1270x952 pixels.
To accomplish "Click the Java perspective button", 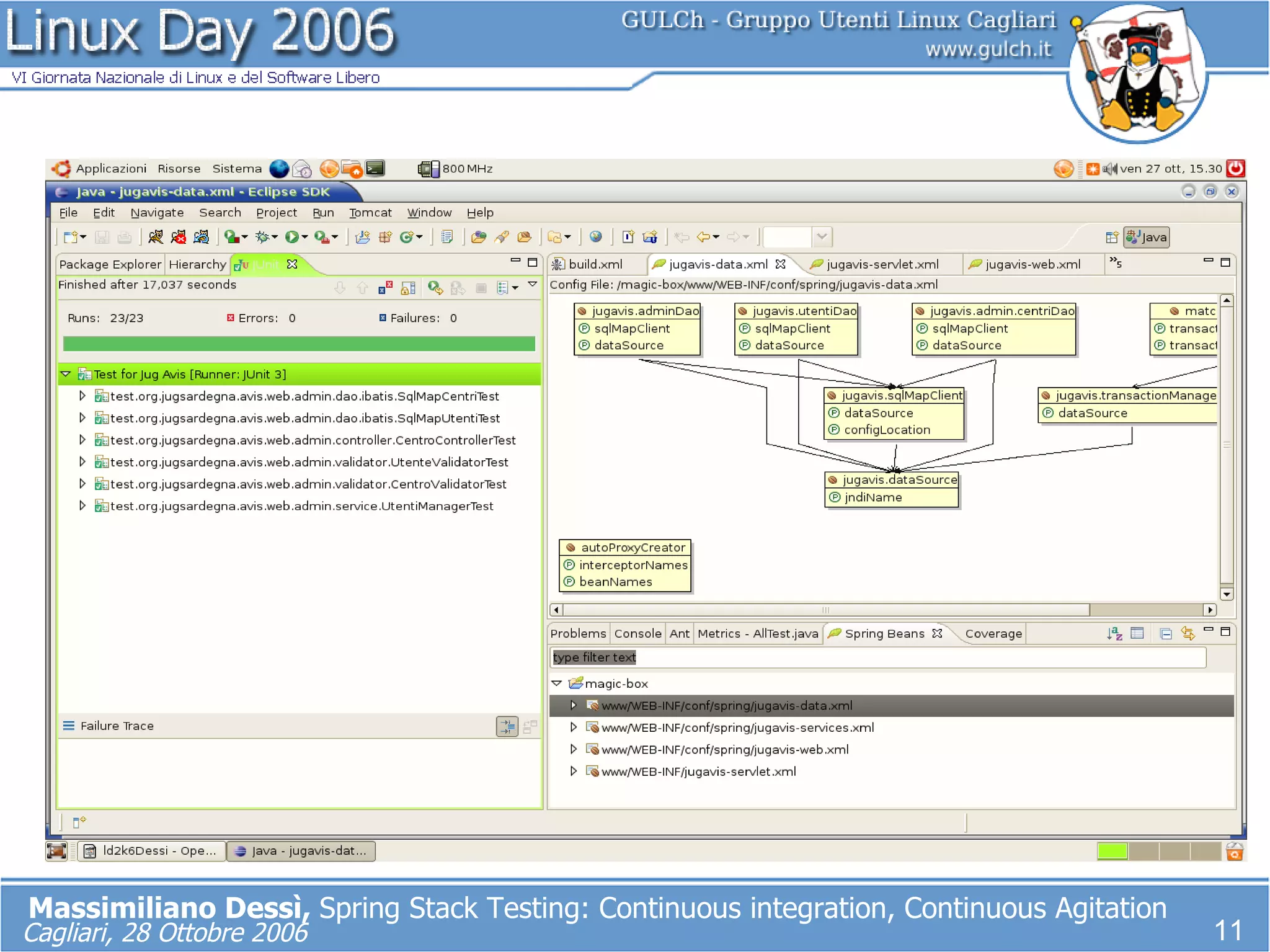I will point(1147,237).
